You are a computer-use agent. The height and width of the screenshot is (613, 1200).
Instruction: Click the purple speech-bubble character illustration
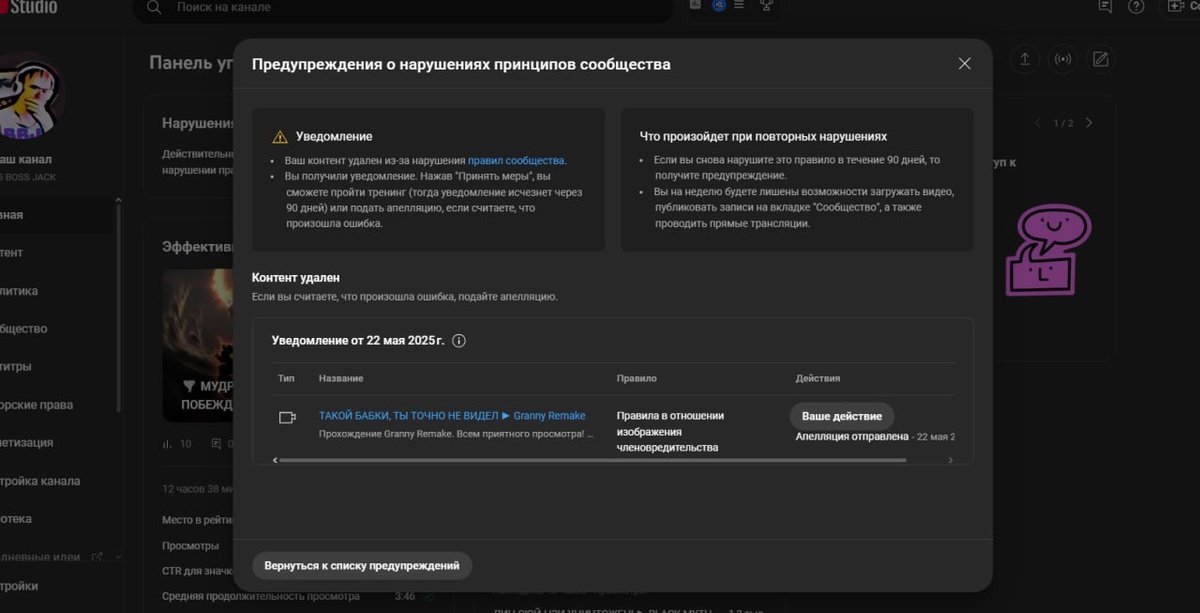(1048, 251)
